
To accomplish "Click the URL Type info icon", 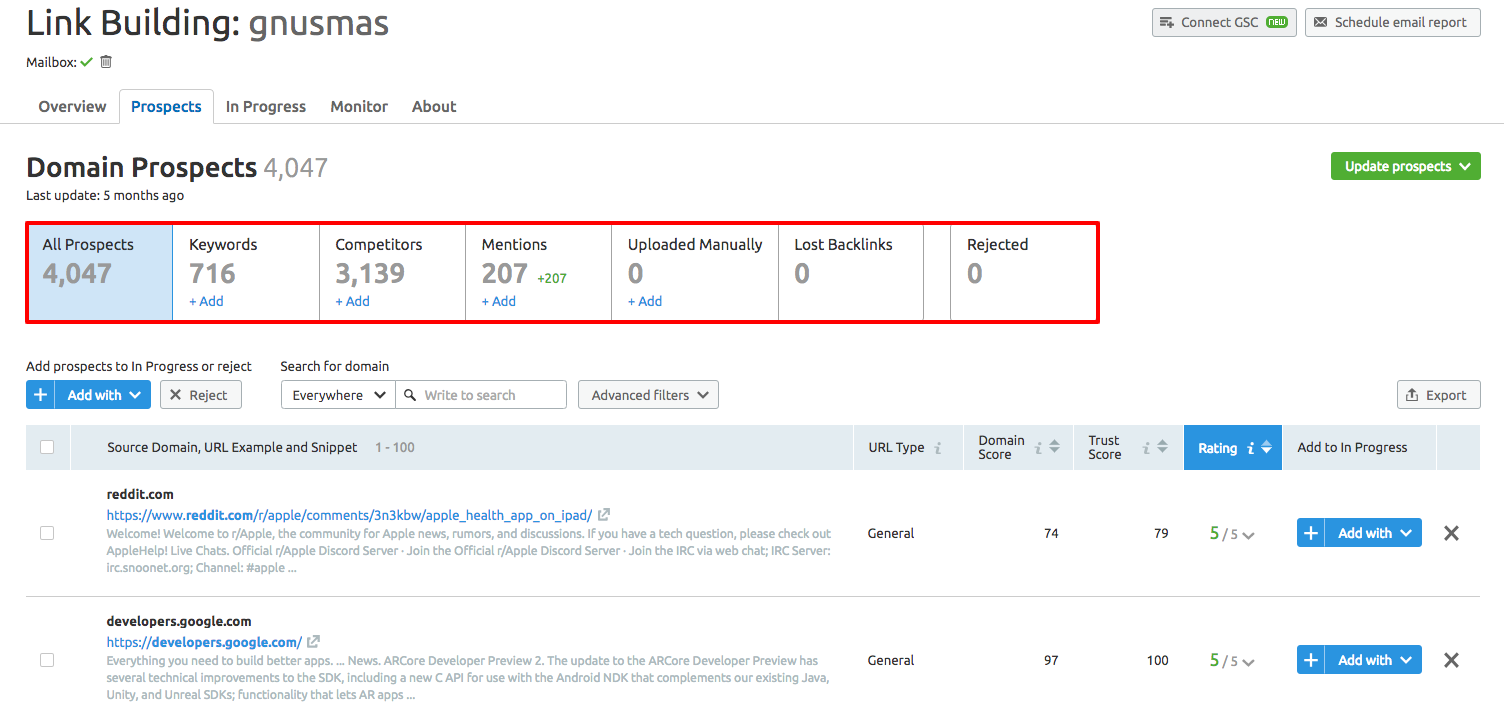I will click(x=937, y=448).
